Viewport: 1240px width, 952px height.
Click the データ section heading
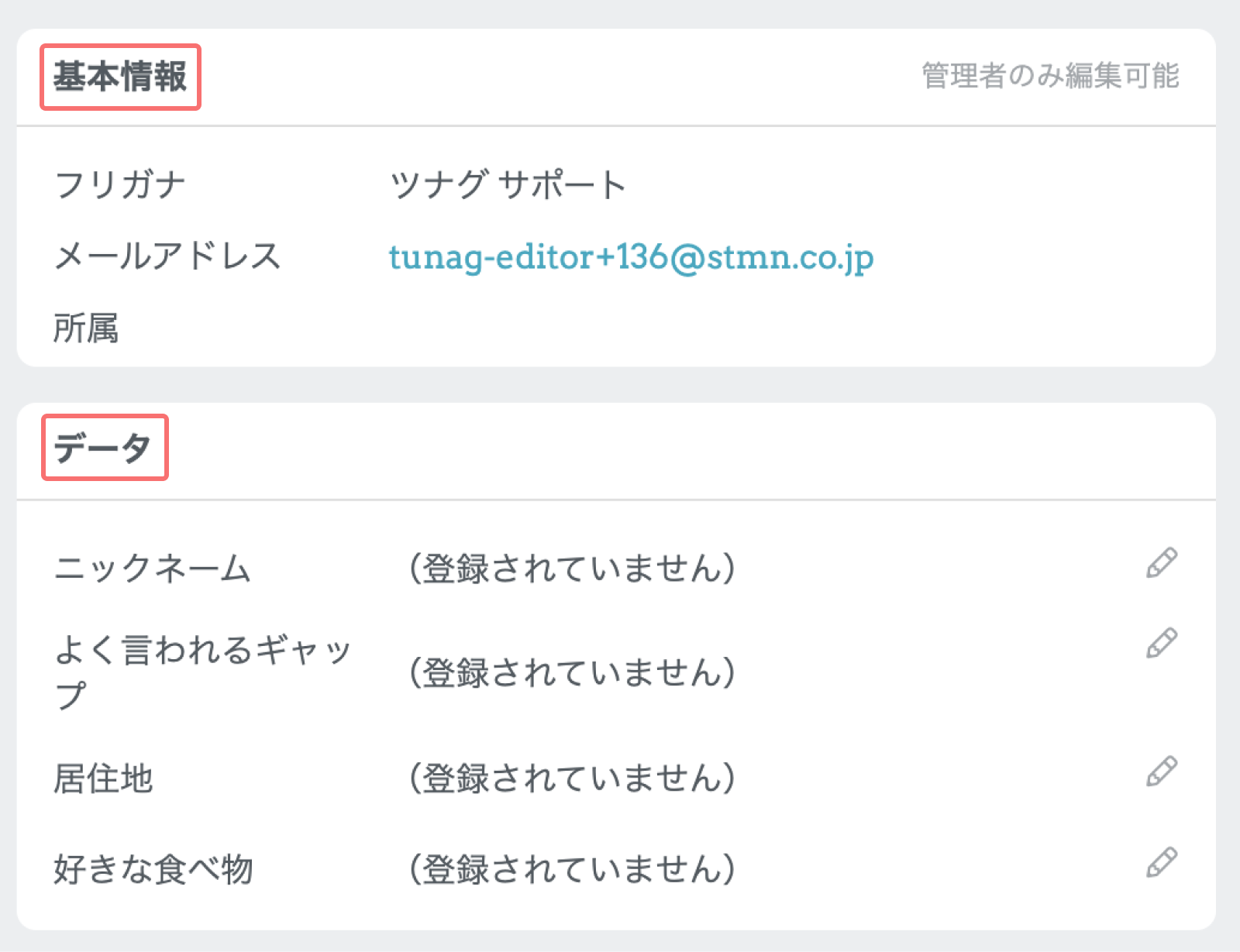click(x=104, y=448)
